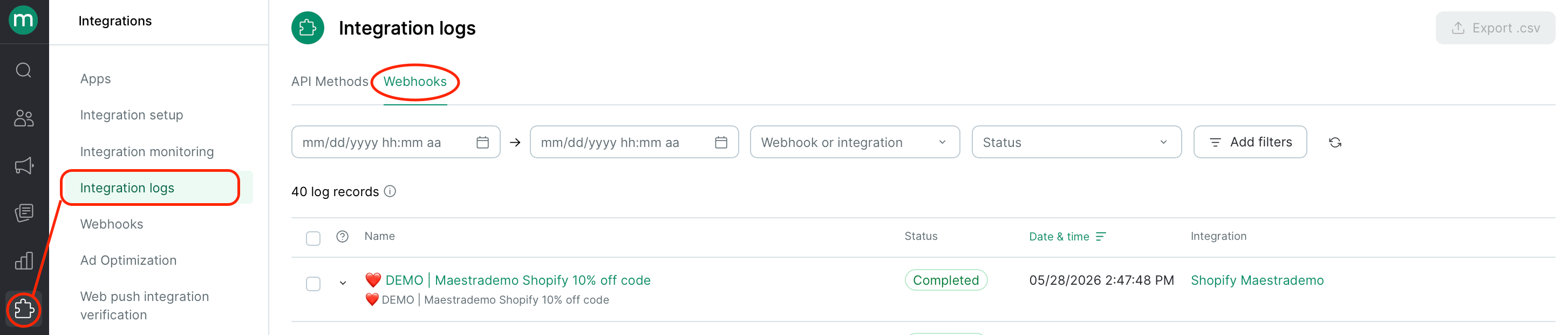Switch to the API Methods tab

[x=329, y=82]
